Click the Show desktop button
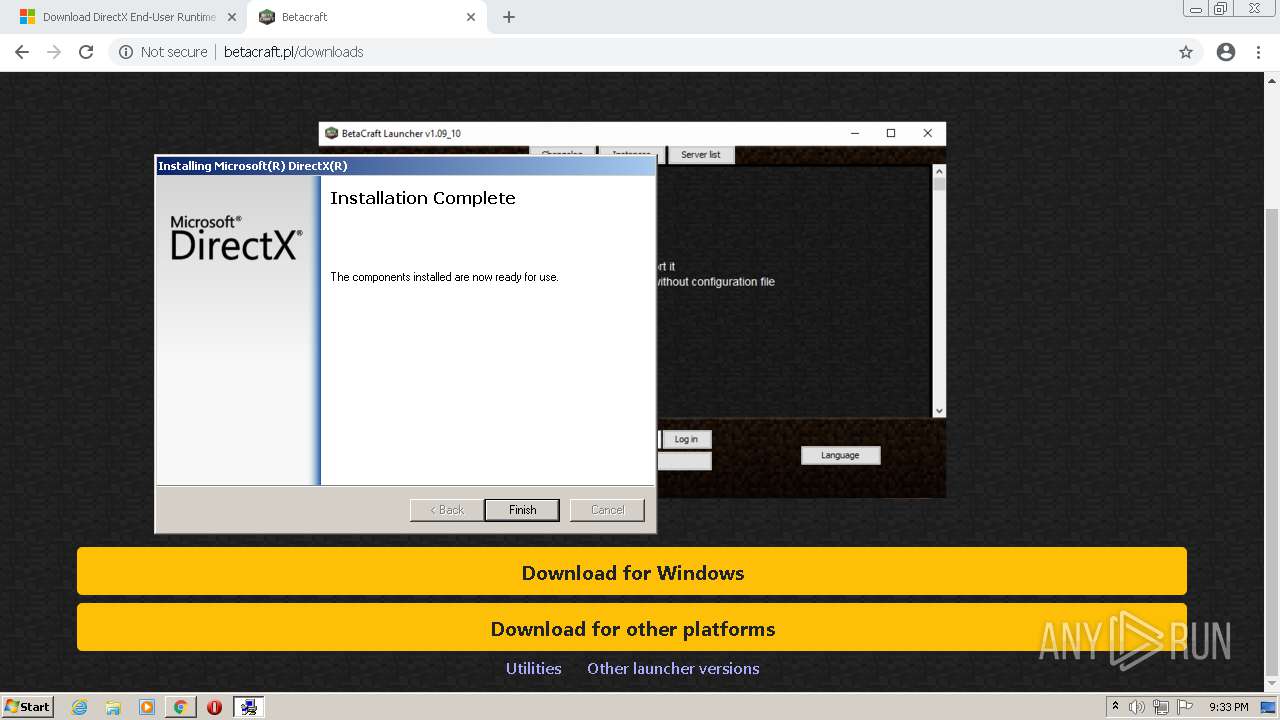The width and height of the screenshot is (1280, 720). pyautogui.click(x=1269, y=707)
